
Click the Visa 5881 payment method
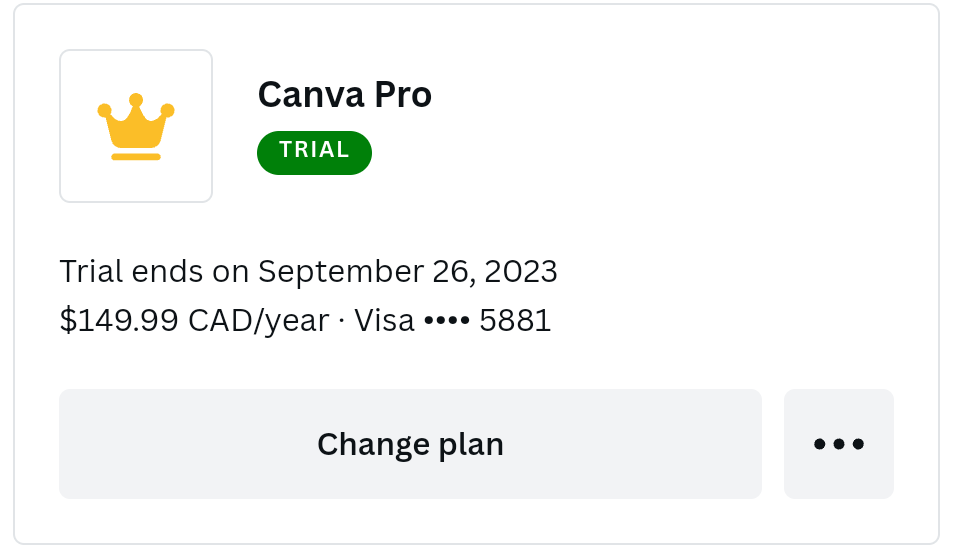point(452,321)
